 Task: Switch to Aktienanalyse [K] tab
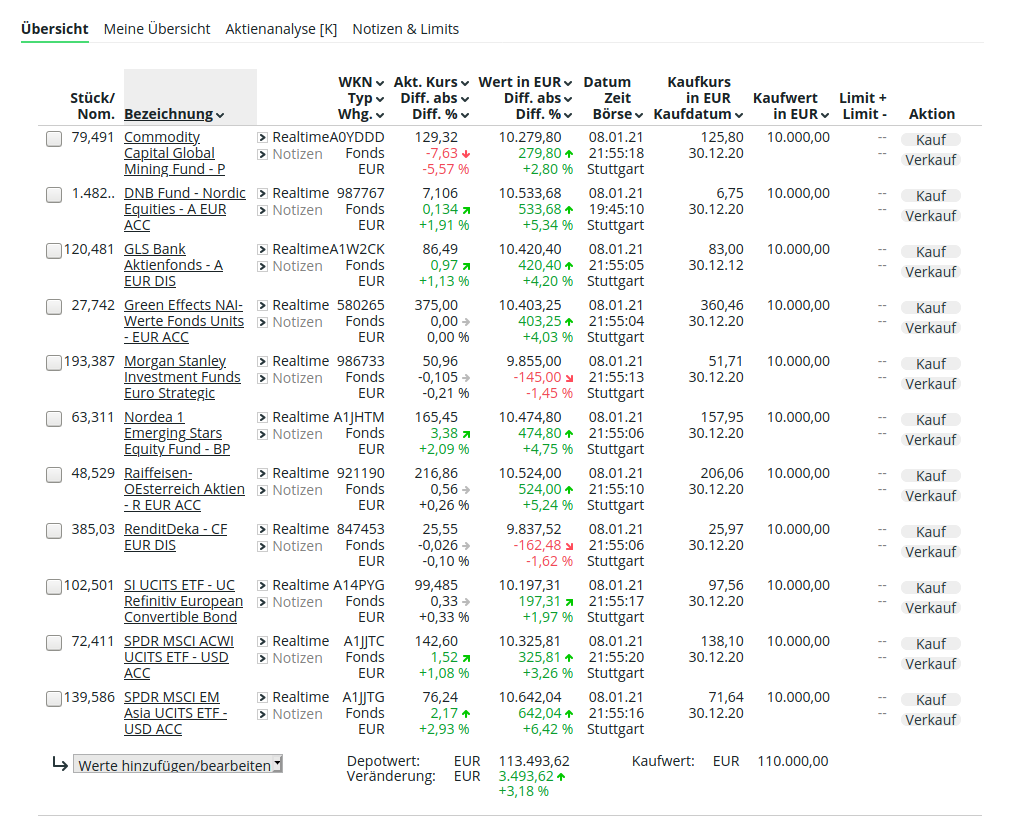click(x=281, y=29)
